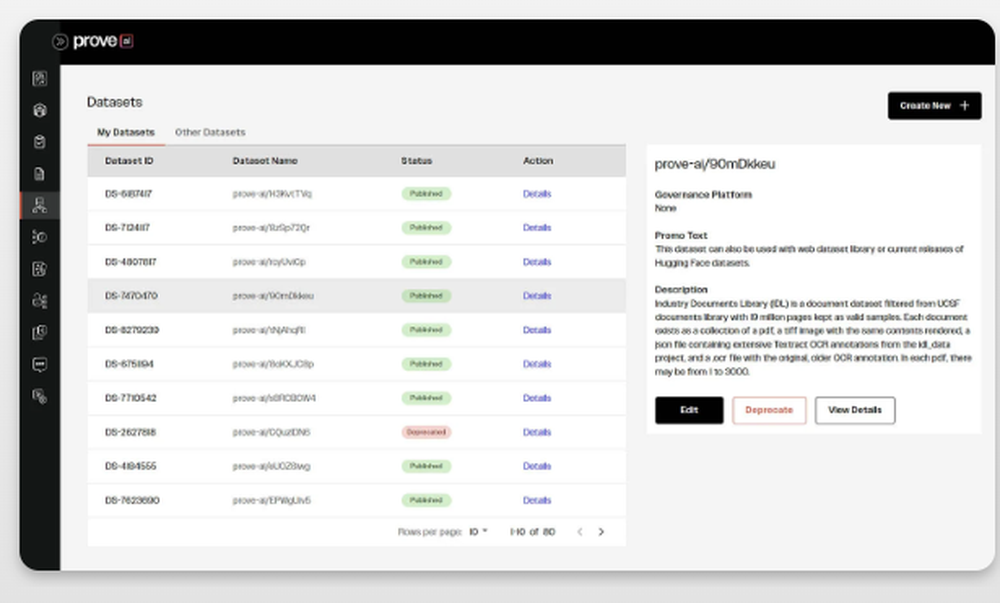Select the user management icon in sidebar
Viewport: 1000px width, 603px height.
pos(40,301)
